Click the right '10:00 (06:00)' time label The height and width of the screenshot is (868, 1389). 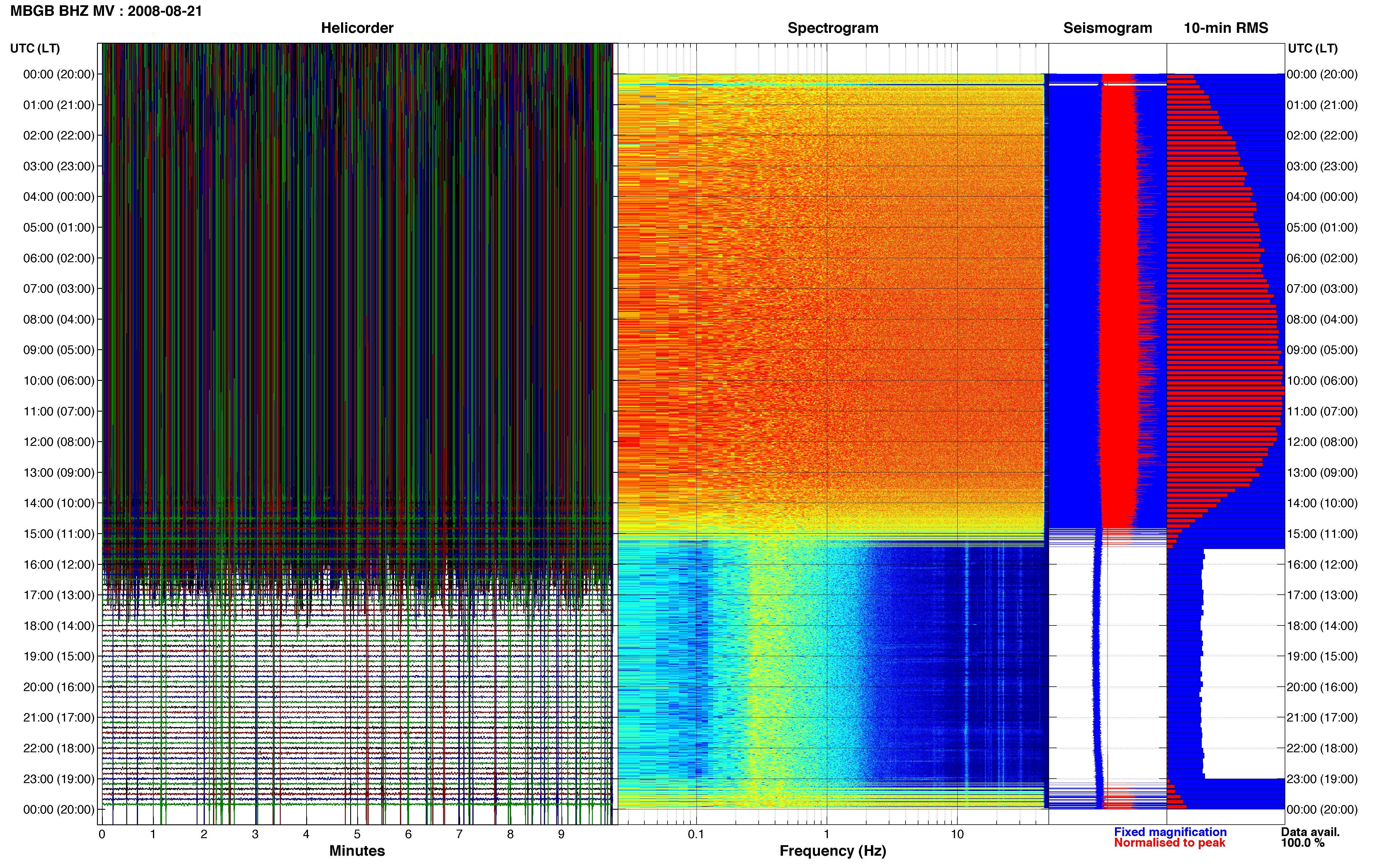[1322, 381]
